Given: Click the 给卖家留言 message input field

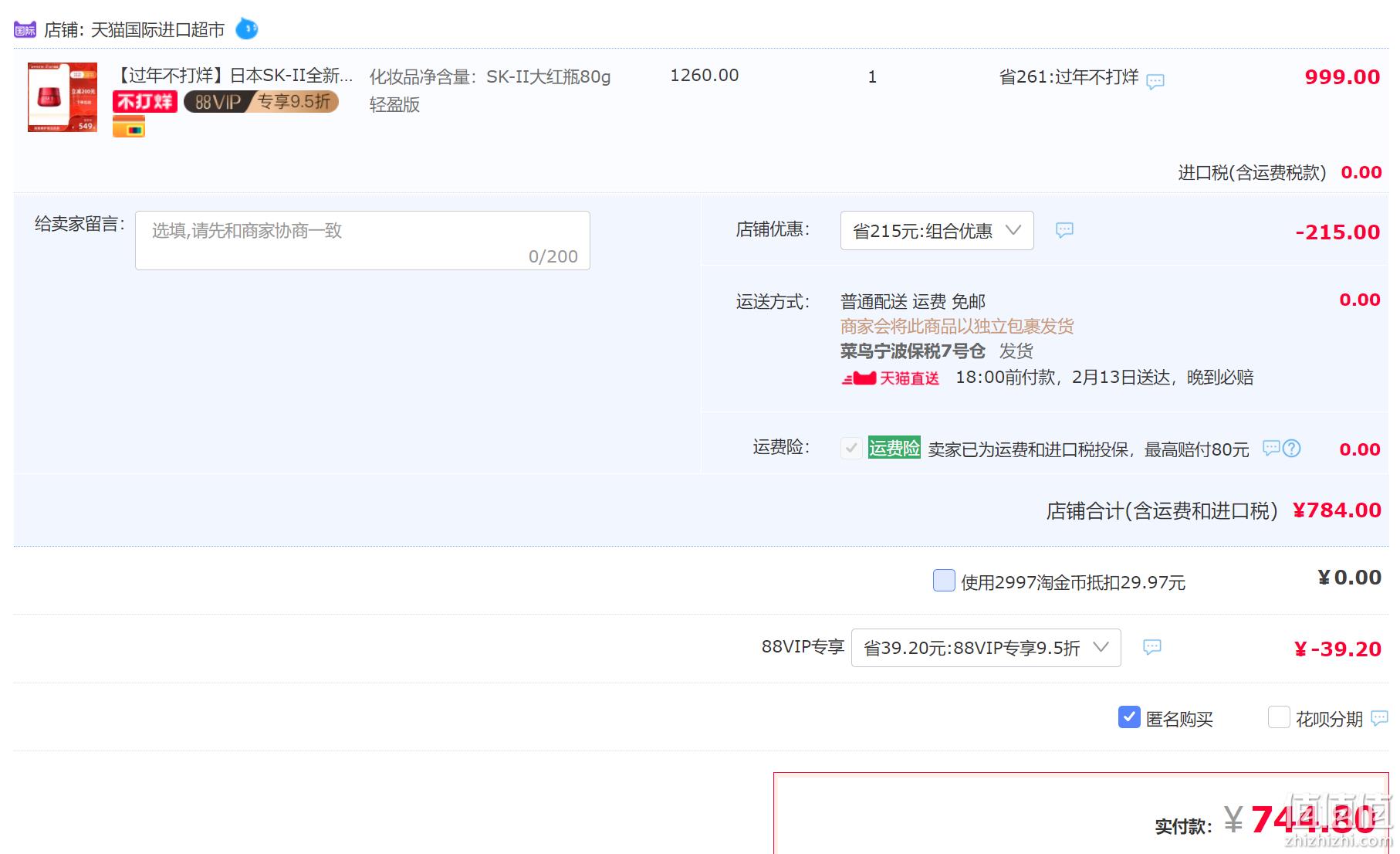Looking at the screenshot, I should 363,241.
